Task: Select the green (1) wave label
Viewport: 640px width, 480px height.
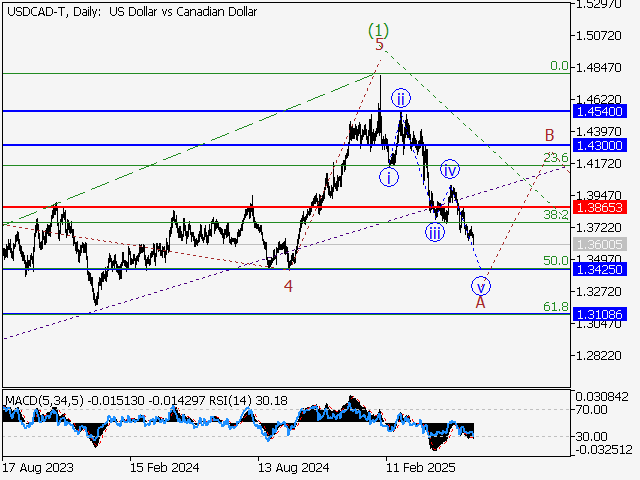Action: (379, 29)
